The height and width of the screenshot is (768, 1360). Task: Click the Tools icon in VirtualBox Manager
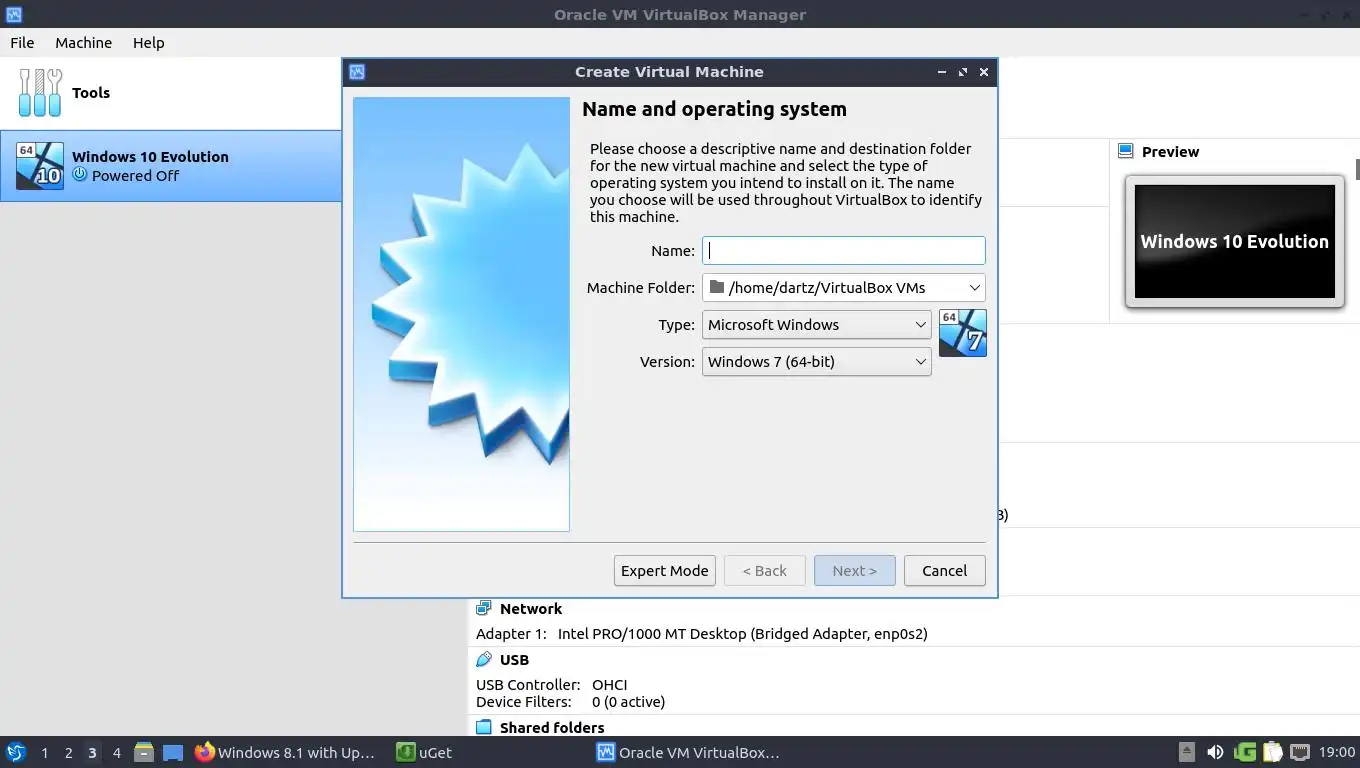(40, 92)
